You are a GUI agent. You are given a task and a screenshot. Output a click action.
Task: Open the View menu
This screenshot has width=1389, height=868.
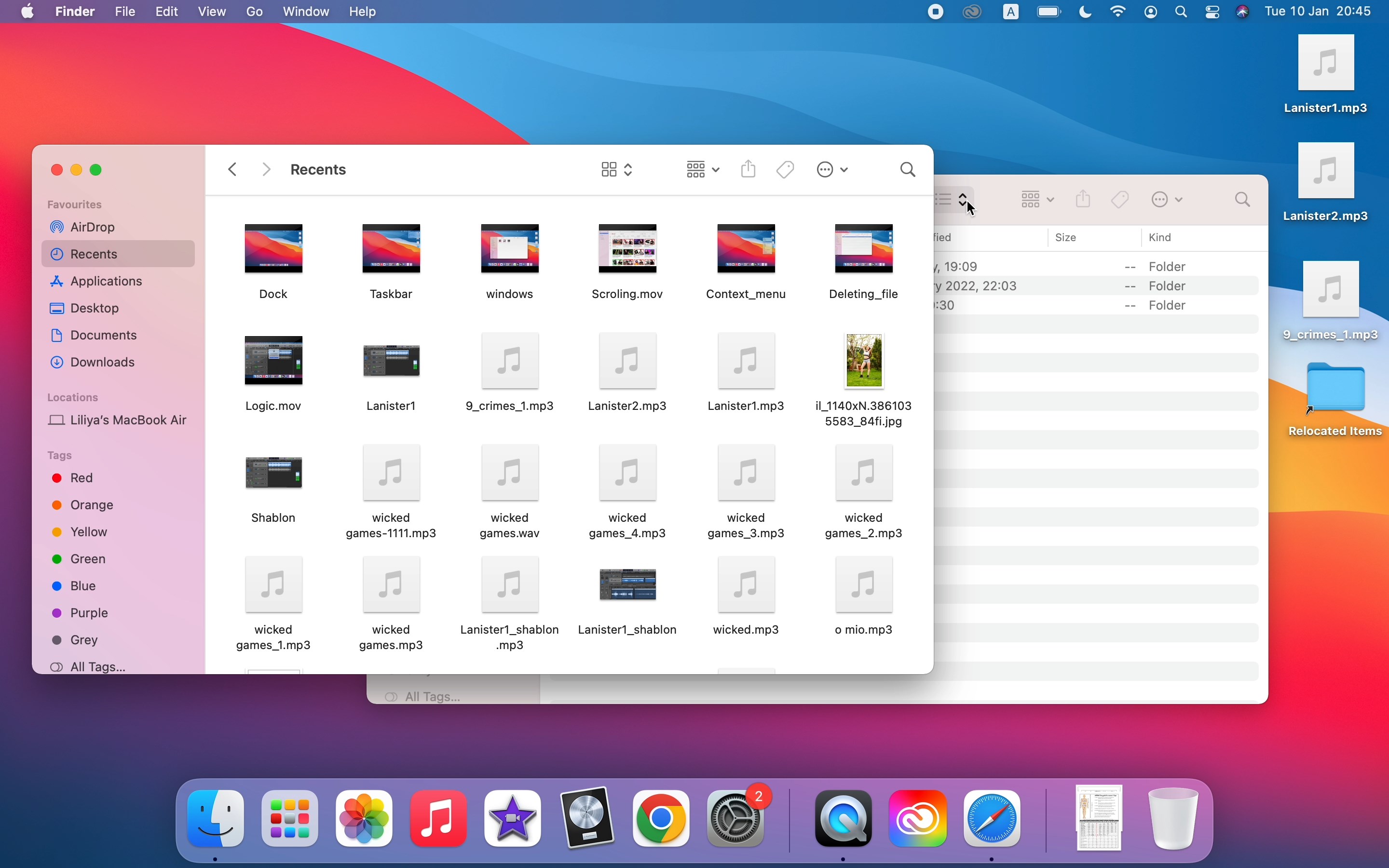coord(212,12)
